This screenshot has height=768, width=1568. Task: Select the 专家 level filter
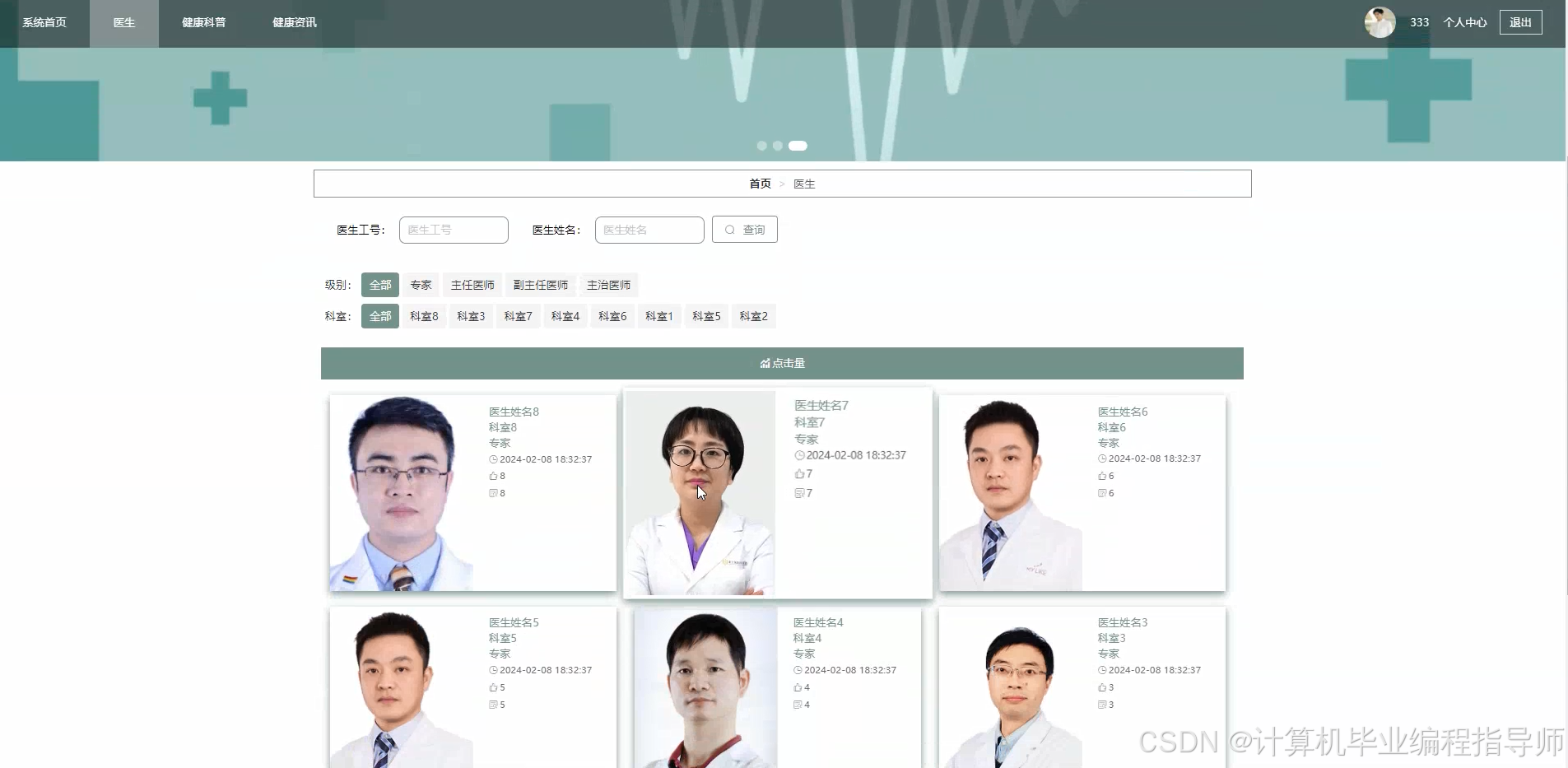(x=420, y=284)
